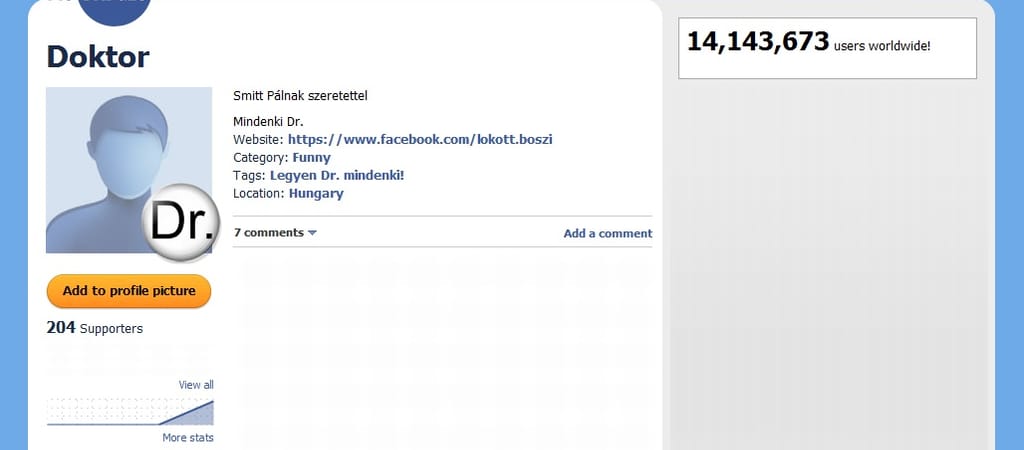The height and width of the screenshot is (450, 1024).
Task: Click the supporters growth chart
Action: click(x=130, y=412)
